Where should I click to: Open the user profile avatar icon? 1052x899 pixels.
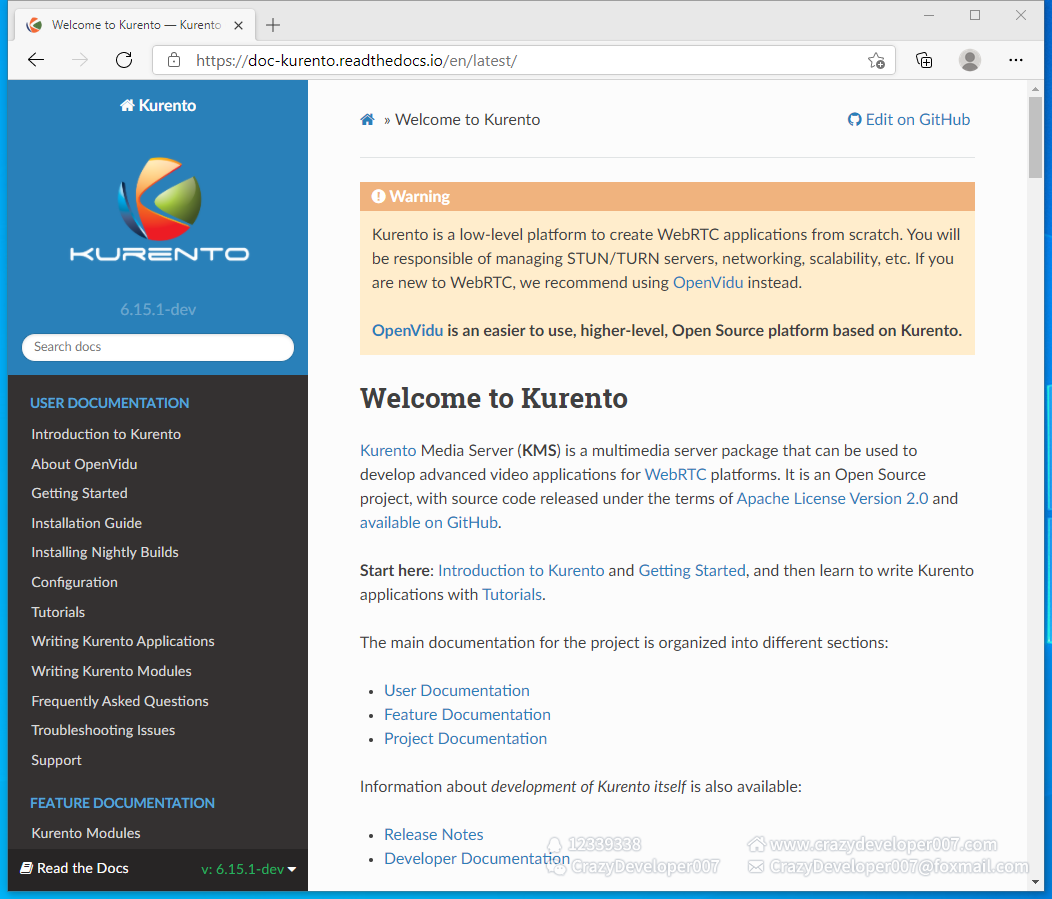(969, 60)
